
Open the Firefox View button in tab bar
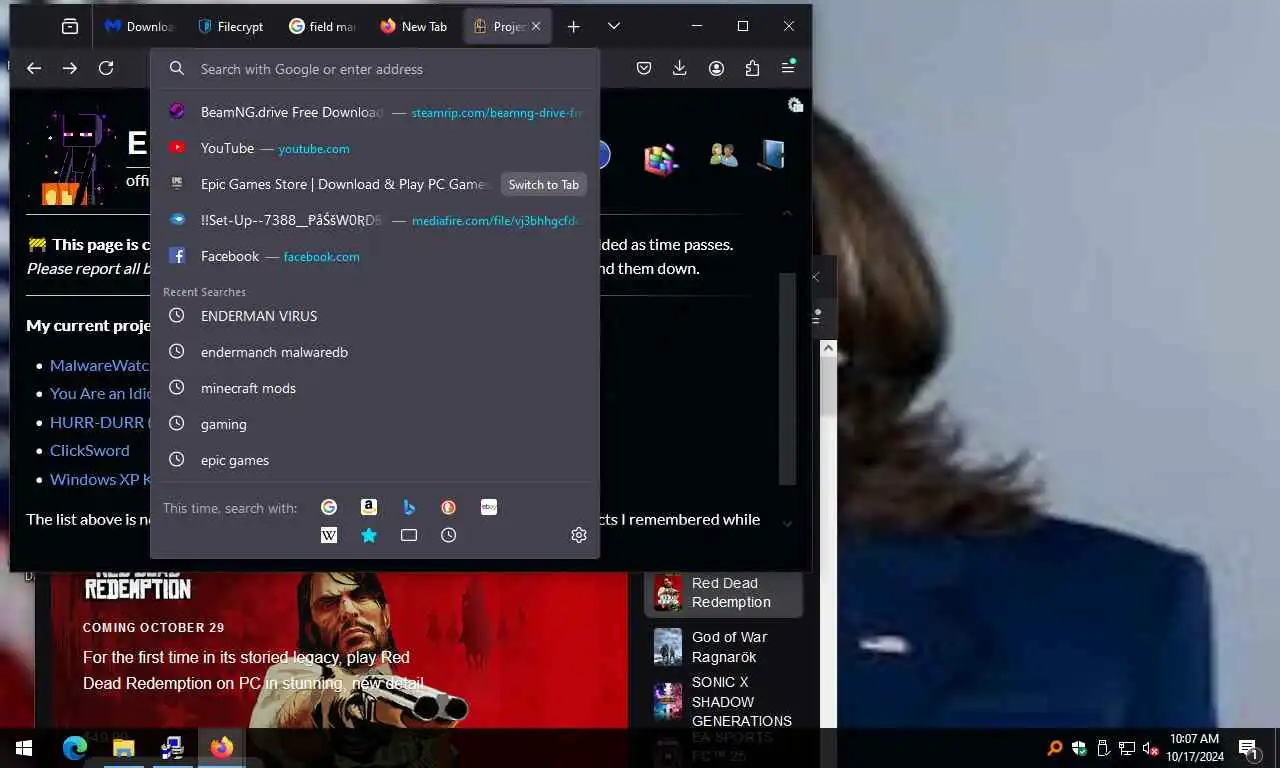tap(70, 27)
